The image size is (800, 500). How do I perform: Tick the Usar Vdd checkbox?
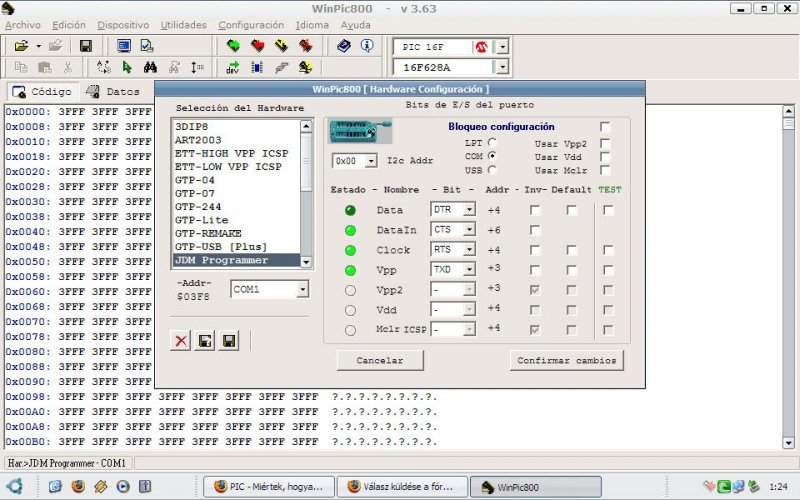pos(605,157)
